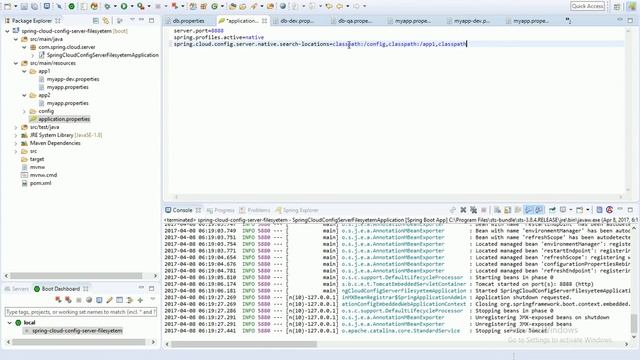Viewport: 640px width, 360px height.
Task: Collapse the app1 folder
Action: point(24,71)
